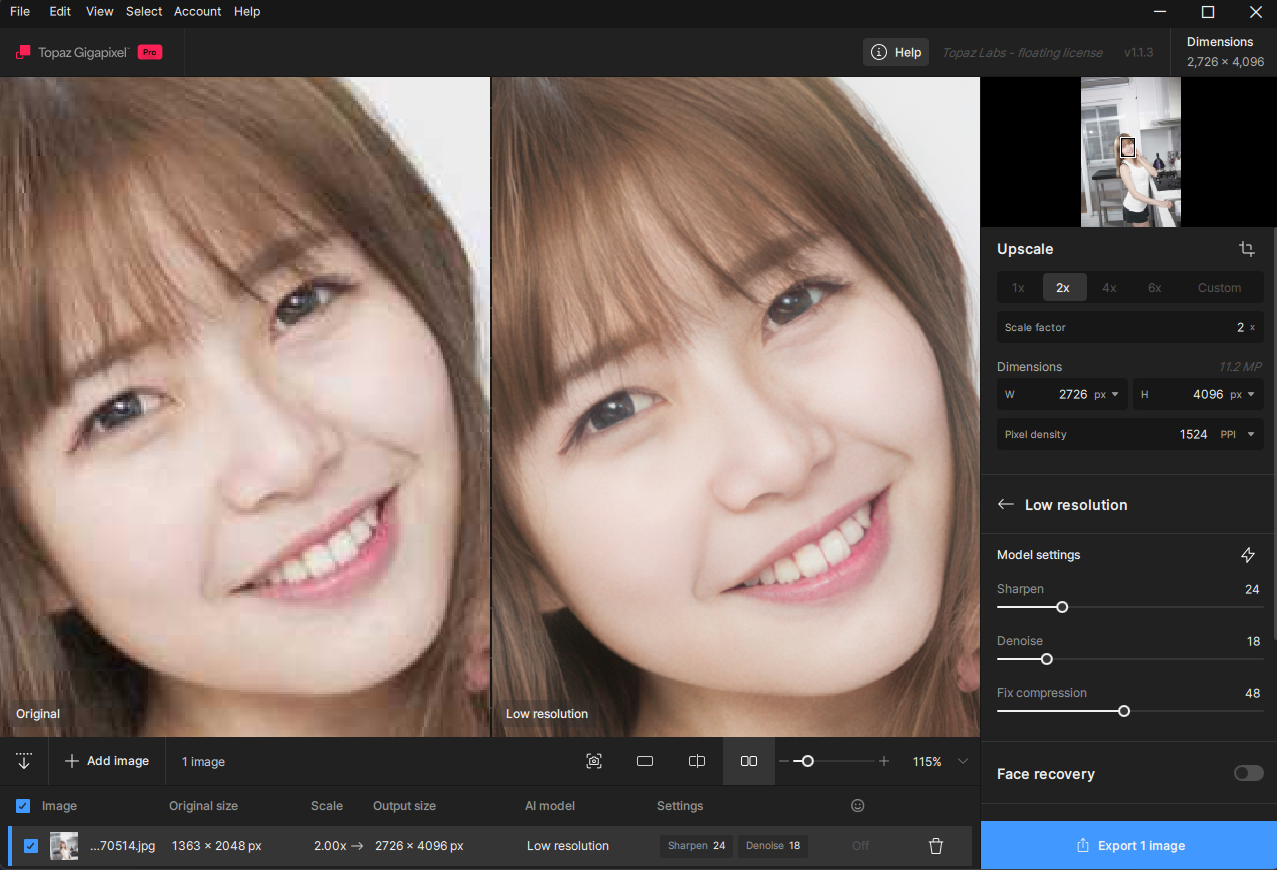Uncheck the 70514.jpg row checkbox
Image resolution: width=1277 pixels, height=870 pixels.
(x=31, y=846)
